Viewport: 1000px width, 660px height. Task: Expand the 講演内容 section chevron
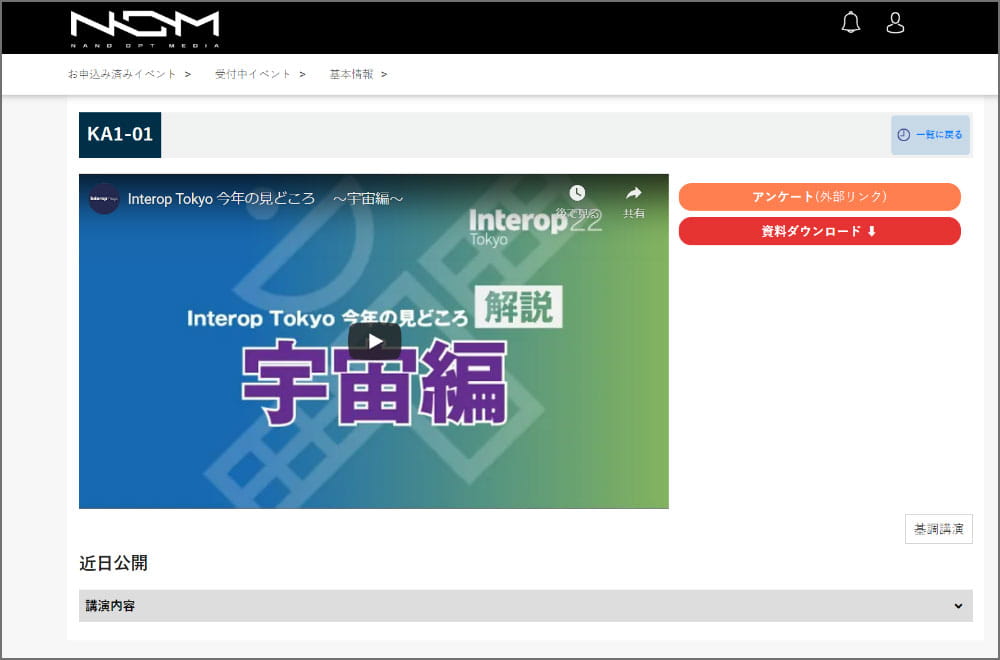958,606
